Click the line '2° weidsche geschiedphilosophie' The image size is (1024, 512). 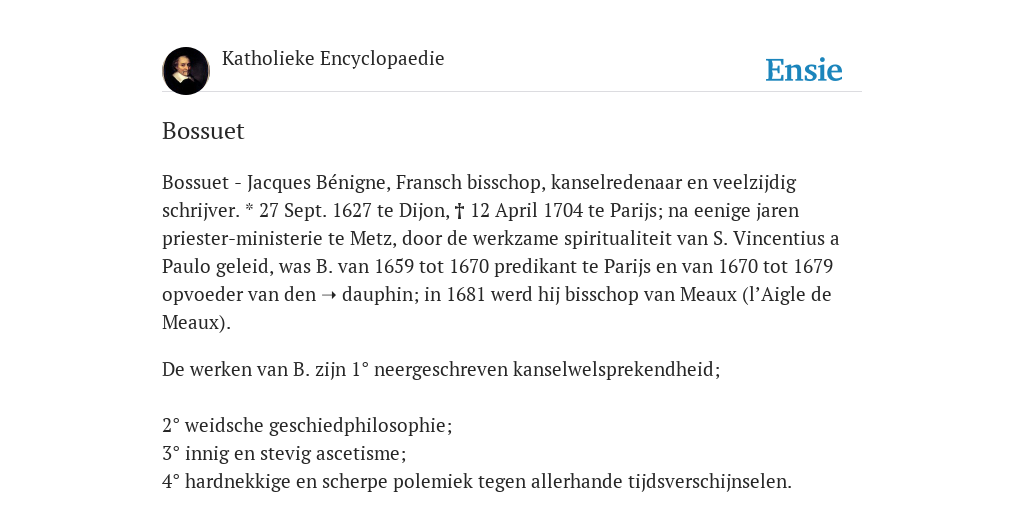pyautogui.click(x=307, y=426)
